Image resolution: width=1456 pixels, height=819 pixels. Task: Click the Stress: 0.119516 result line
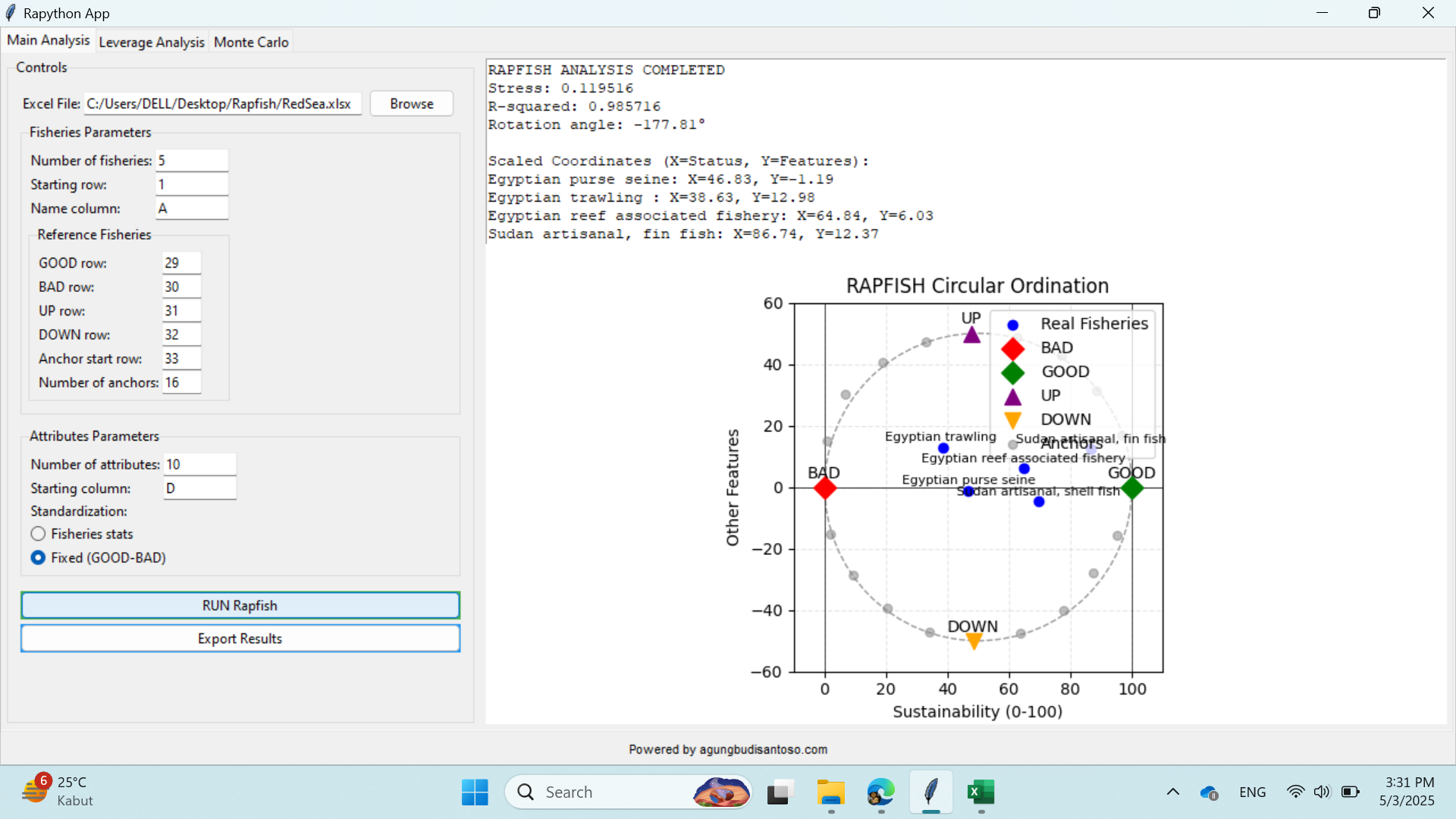[560, 88]
